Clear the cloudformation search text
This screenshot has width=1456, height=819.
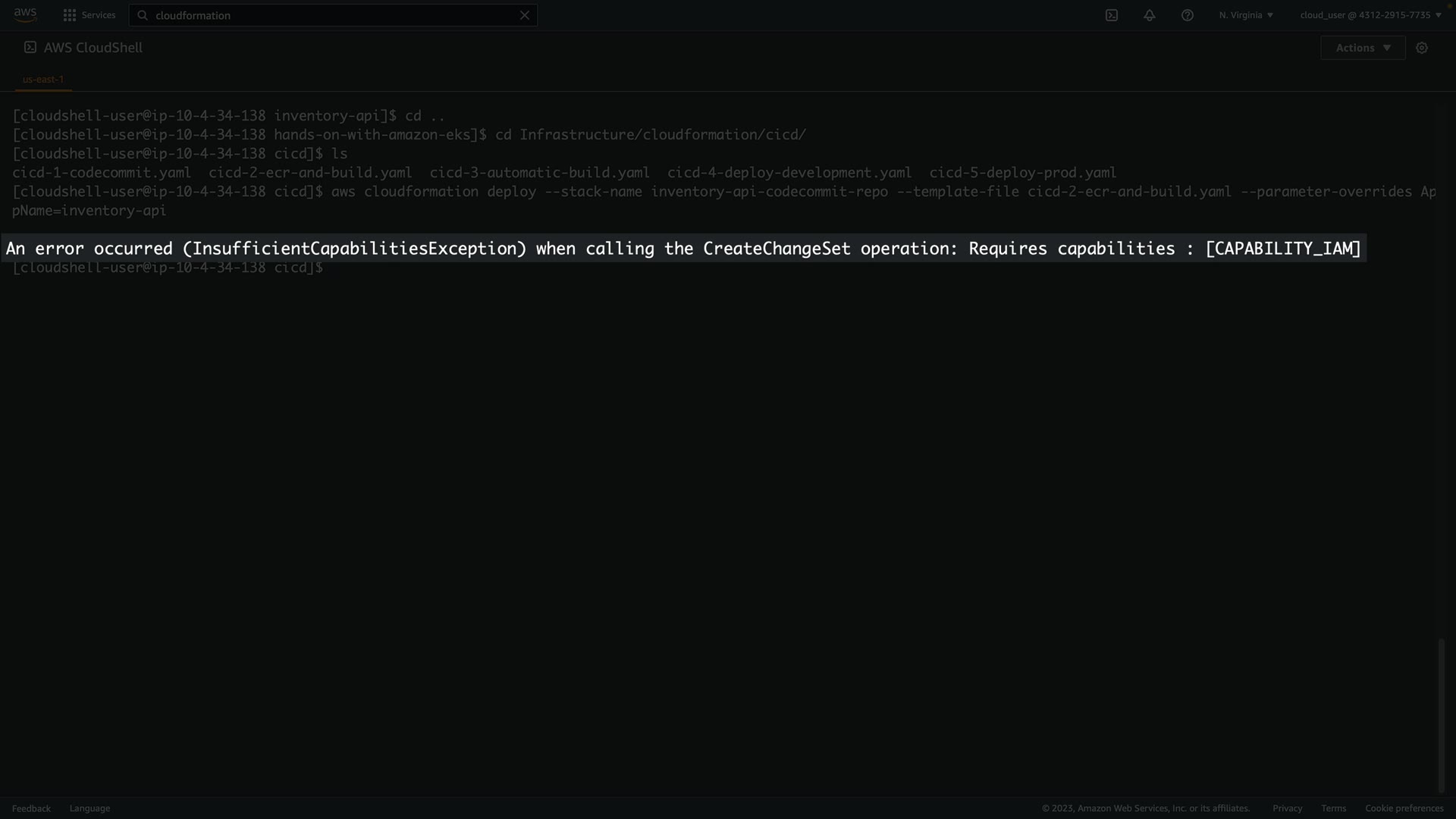pyautogui.click(x=524, y=15)
